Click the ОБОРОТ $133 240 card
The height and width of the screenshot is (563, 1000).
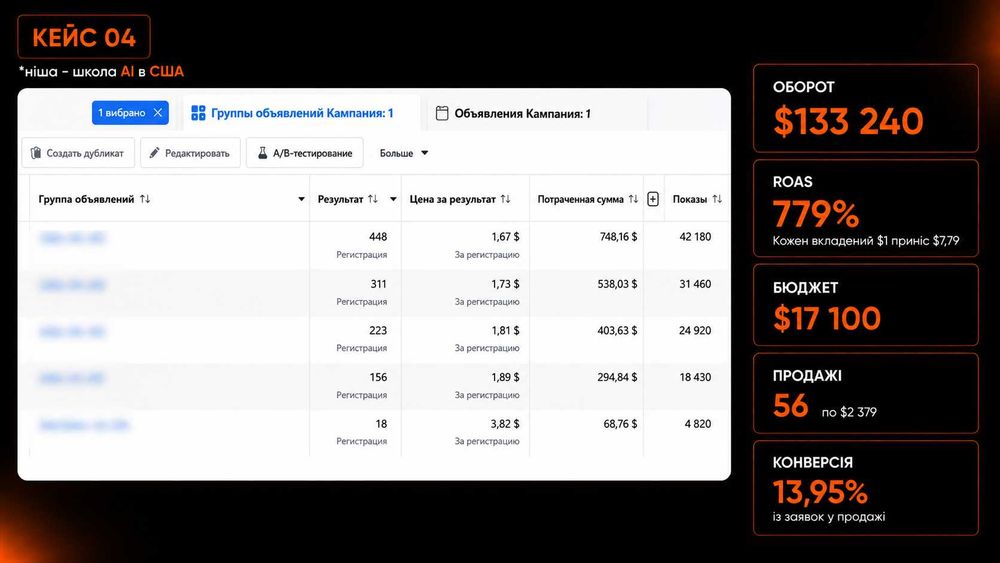pyautogui.click(x=865, y=108)
